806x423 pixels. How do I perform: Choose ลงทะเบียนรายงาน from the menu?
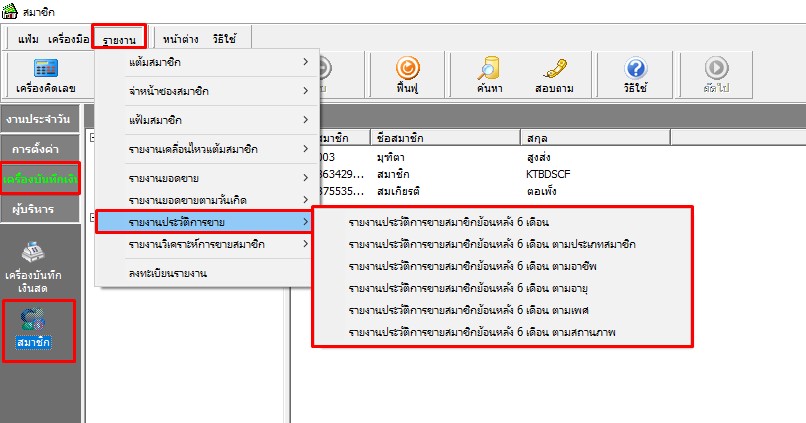point(167,273)
